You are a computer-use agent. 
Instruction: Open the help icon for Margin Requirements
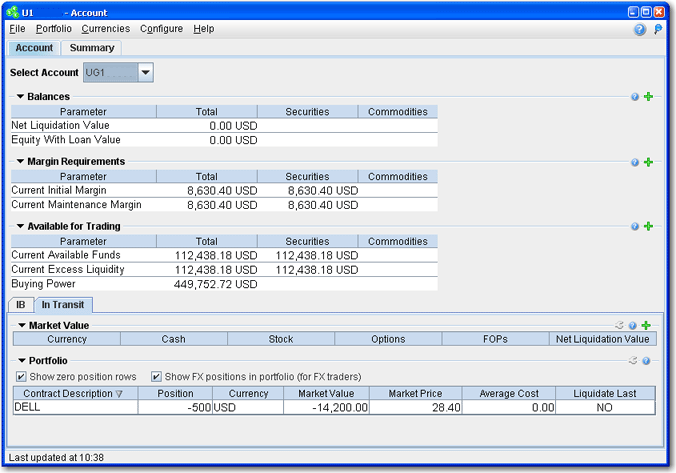click(x=635, y=162)
